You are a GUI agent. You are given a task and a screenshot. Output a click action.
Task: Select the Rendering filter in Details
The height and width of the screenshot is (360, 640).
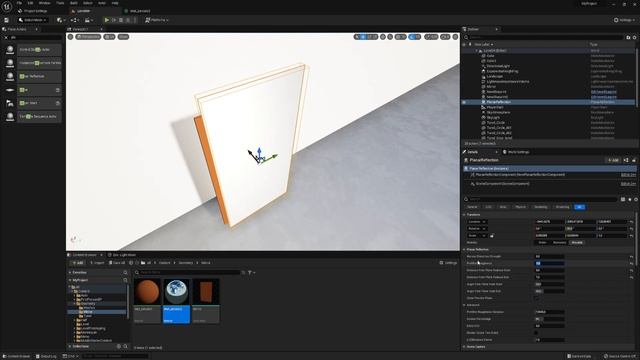(540, 207)
